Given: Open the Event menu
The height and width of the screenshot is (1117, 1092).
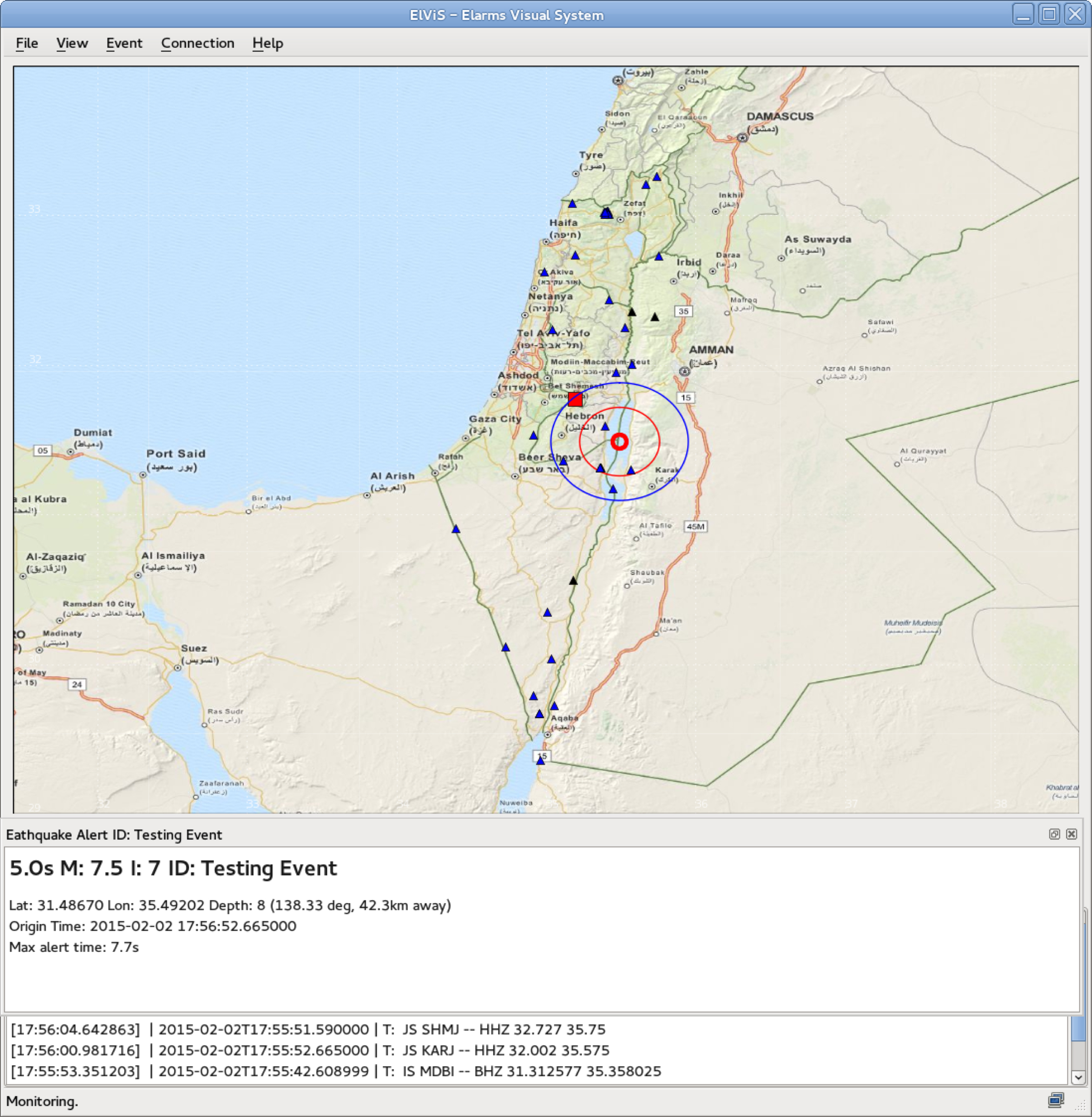Looking at the screenshot, I should (x=124, y=43).
